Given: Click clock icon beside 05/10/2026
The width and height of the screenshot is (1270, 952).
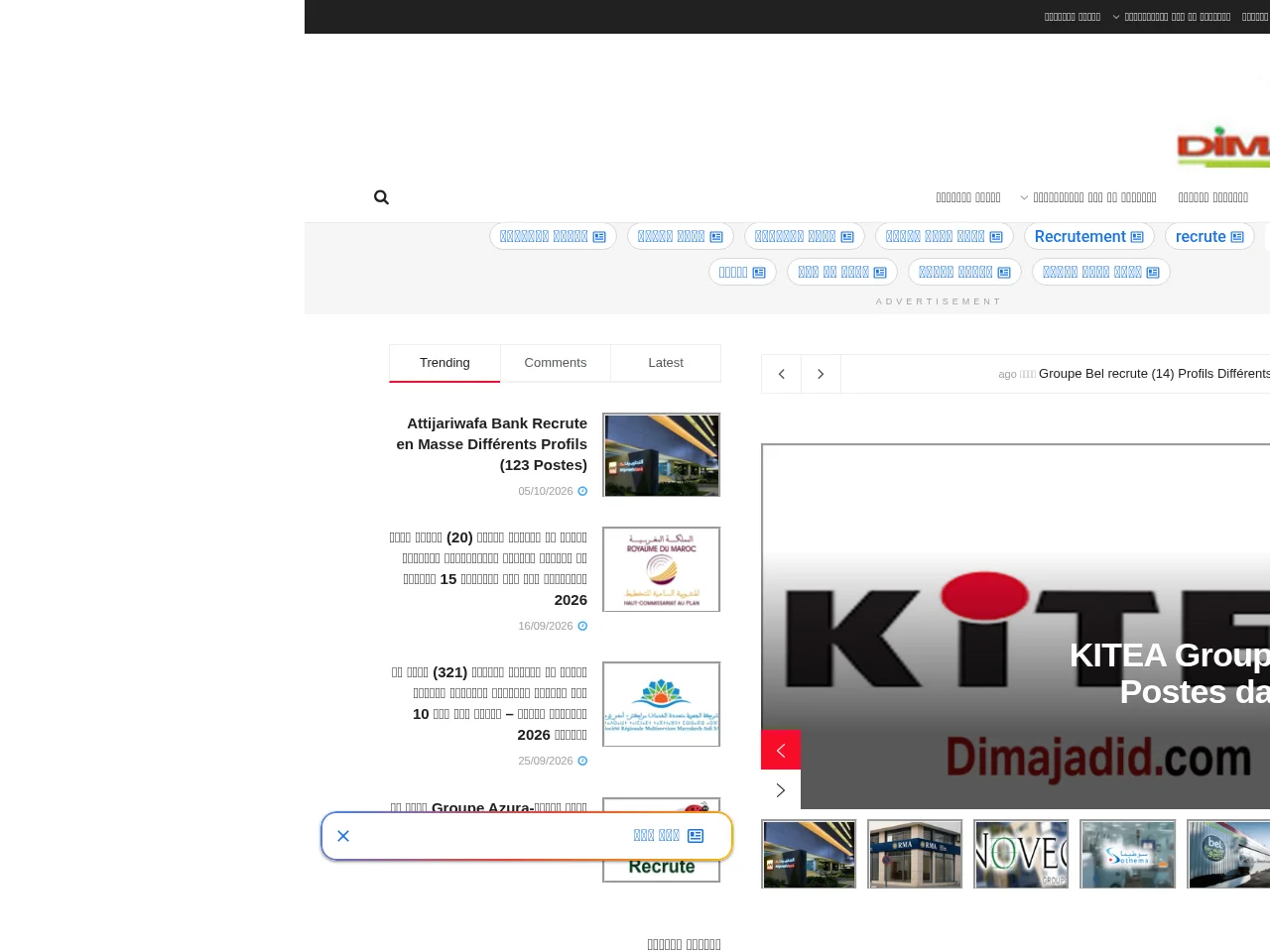Looking at the screenshot, I should [x=582, y=491].
